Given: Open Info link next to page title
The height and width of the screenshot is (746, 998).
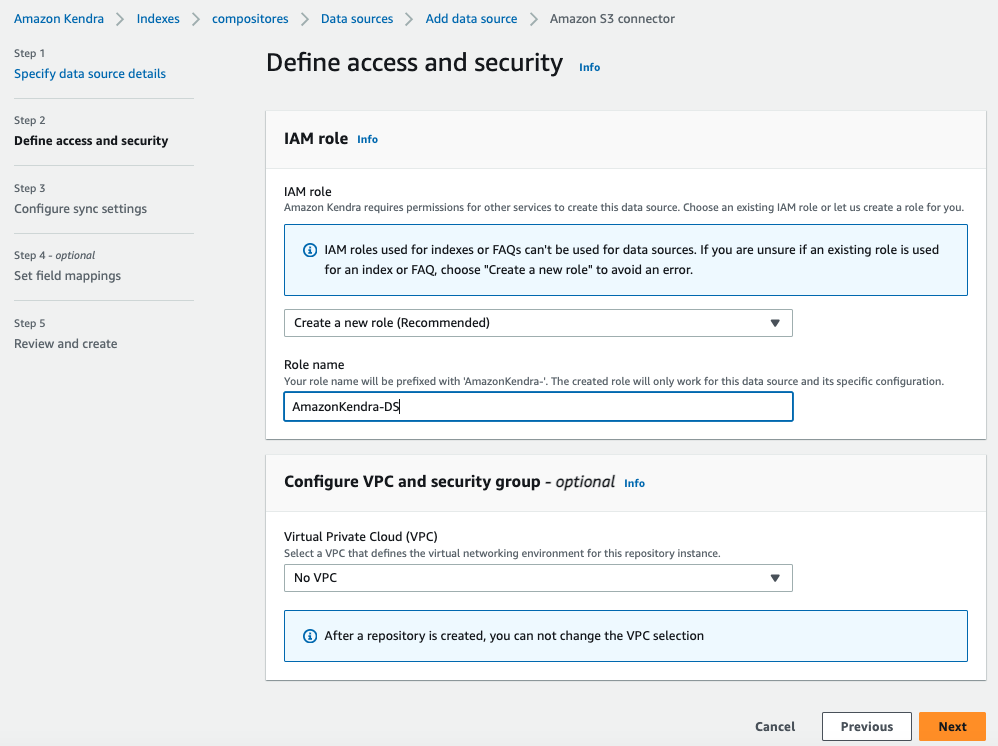Looking at the screenshot, I should click(589, 67).
